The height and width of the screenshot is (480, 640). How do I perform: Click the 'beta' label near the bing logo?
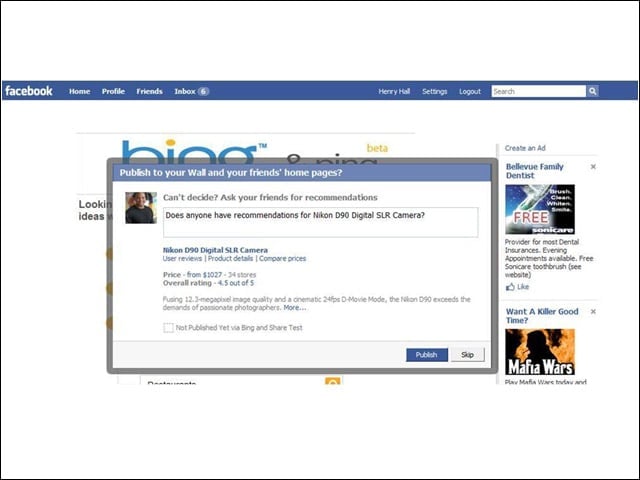[377, 148]
